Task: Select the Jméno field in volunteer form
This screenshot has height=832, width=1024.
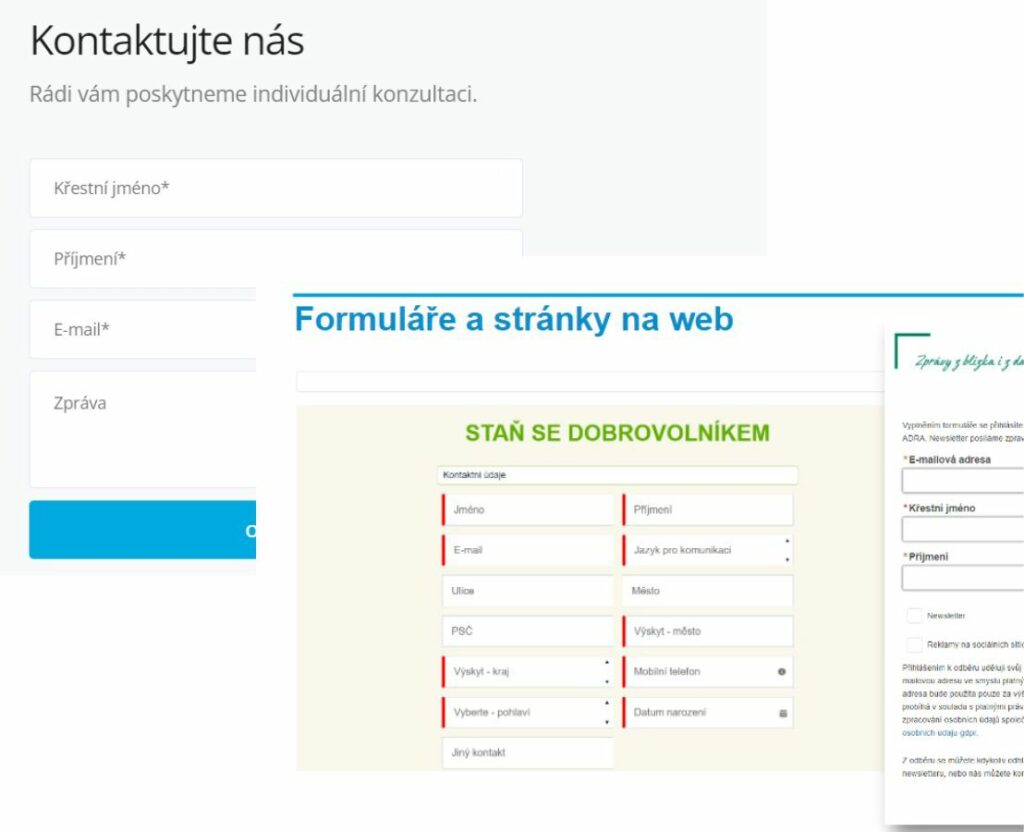Action: point(528,510)
